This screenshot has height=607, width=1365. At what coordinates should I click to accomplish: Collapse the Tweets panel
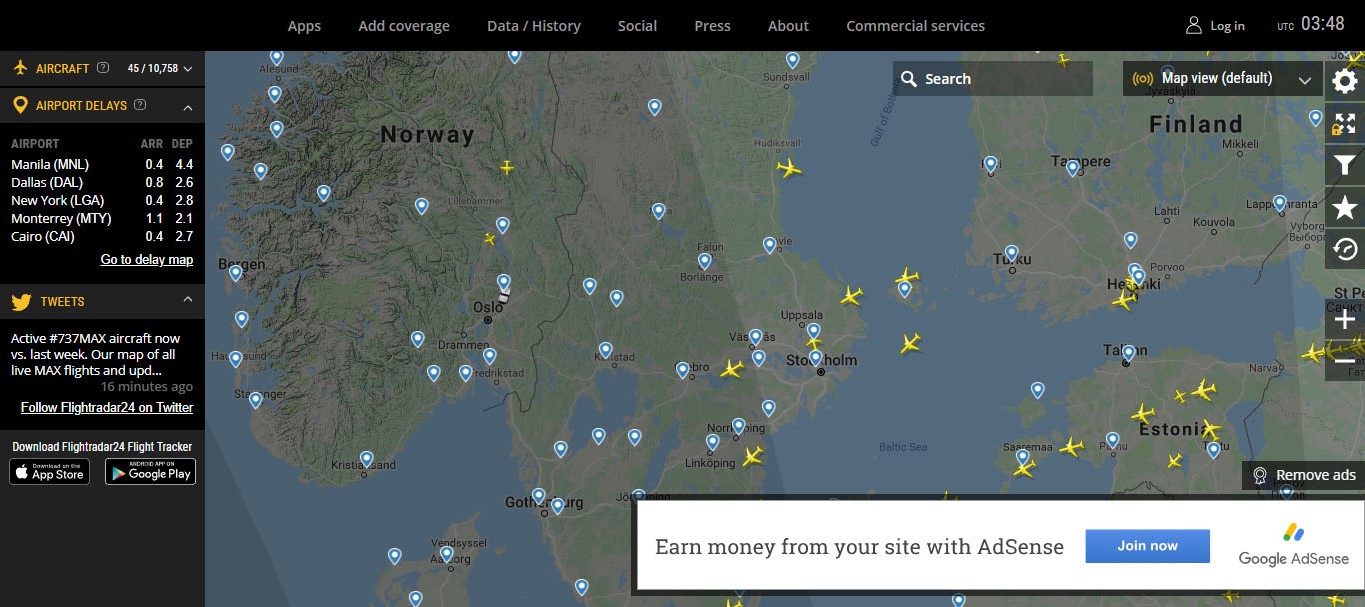[187, 300]
